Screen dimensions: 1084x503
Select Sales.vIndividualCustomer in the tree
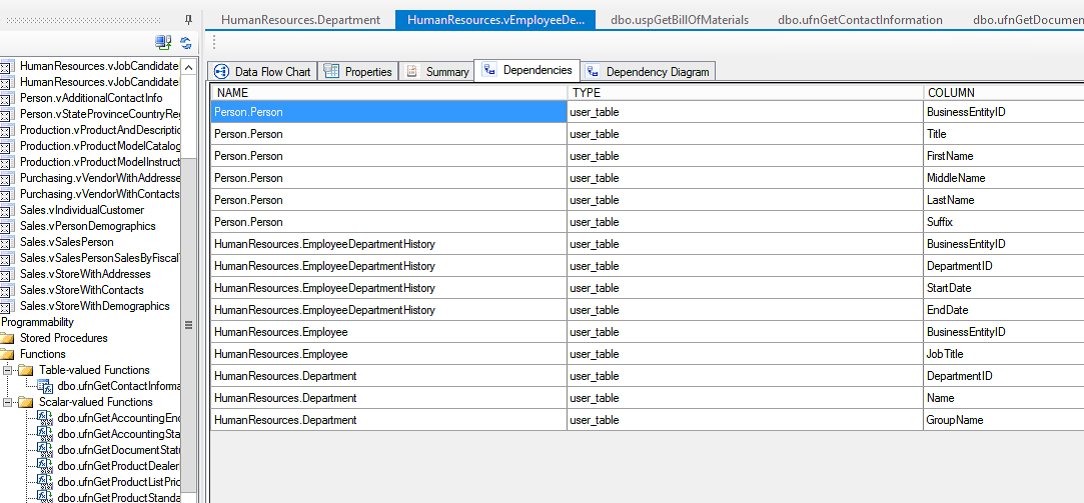82,210
